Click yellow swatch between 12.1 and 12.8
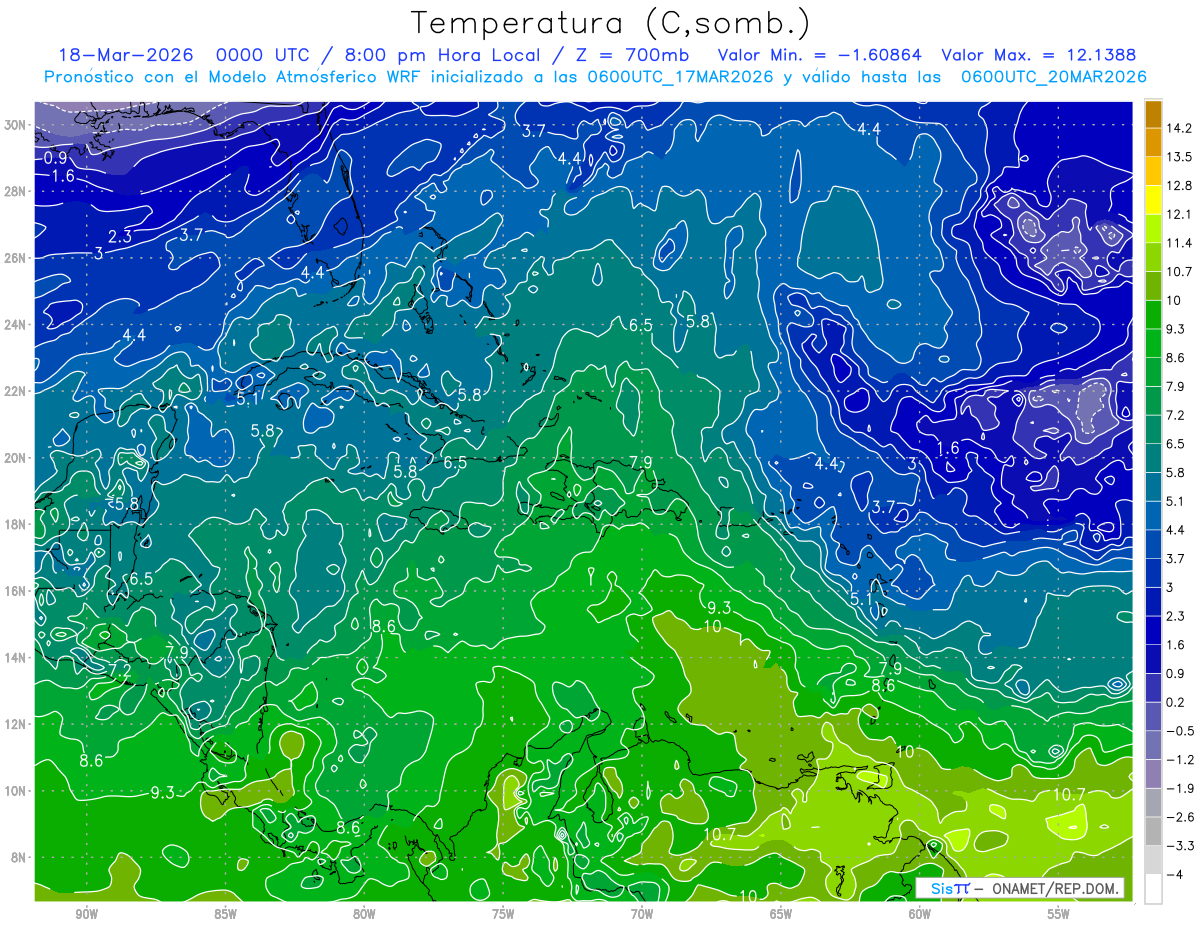This screenshot has height=927, width=1200. (1153, 200)
